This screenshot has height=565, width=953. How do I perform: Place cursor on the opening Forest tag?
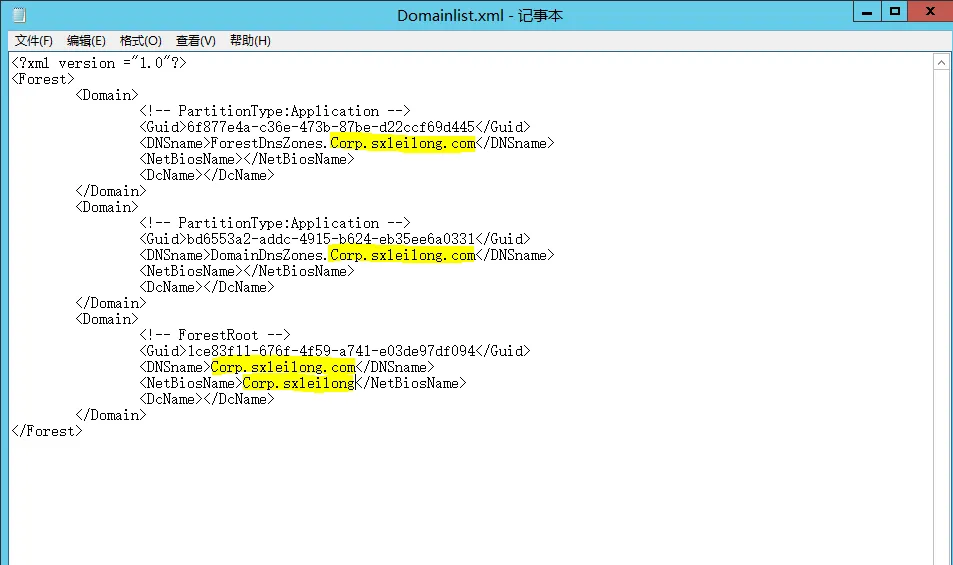tap(42, 79)
